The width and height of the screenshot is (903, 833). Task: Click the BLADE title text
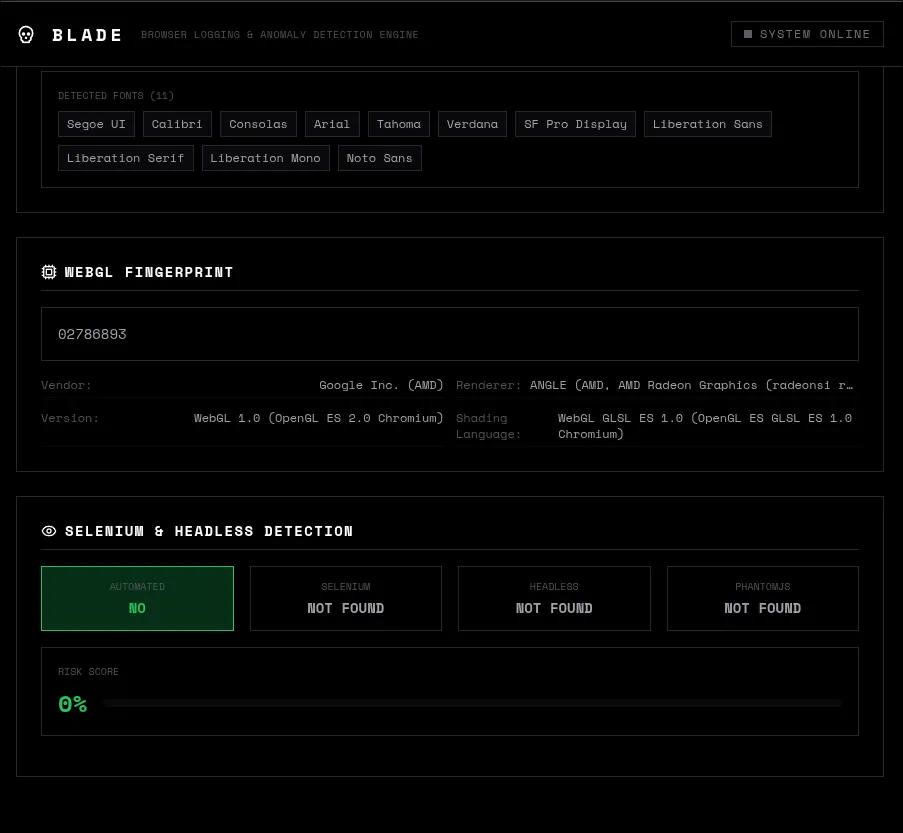click(x=88, y=35)
